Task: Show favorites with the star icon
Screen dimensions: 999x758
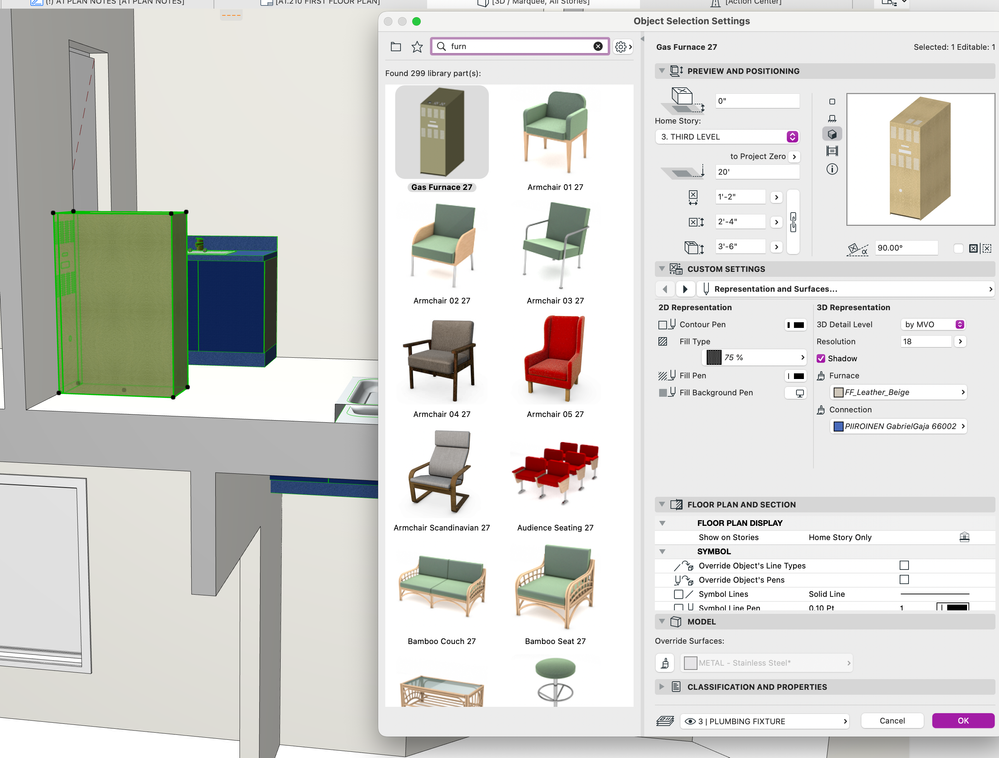Action: coord(417,46)
